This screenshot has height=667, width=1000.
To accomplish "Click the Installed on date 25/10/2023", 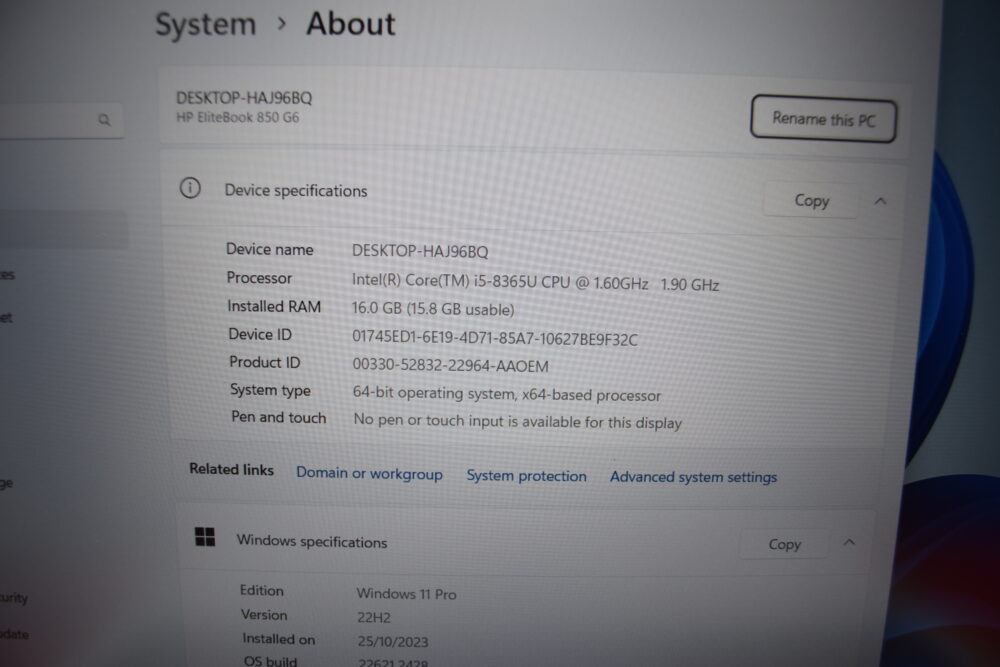I will click(393, 641).
